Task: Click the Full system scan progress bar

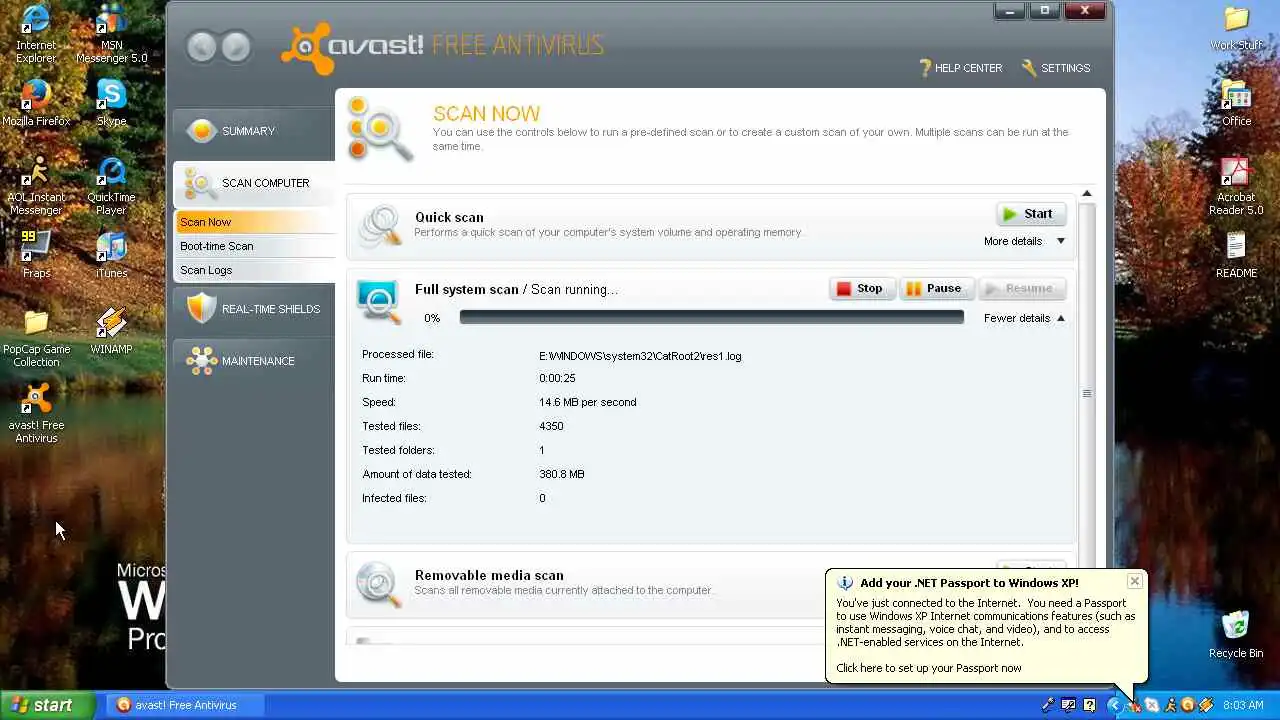Action: tap(711, 317)
